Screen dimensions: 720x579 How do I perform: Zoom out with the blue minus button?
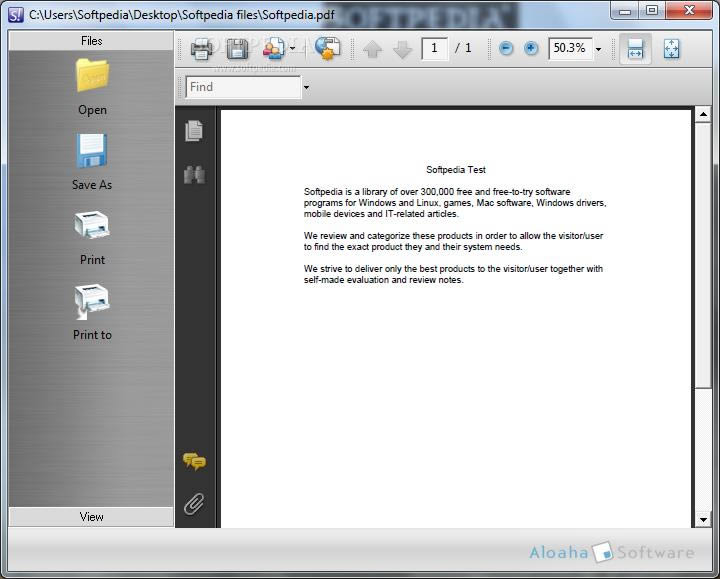(x=506, y=48)
